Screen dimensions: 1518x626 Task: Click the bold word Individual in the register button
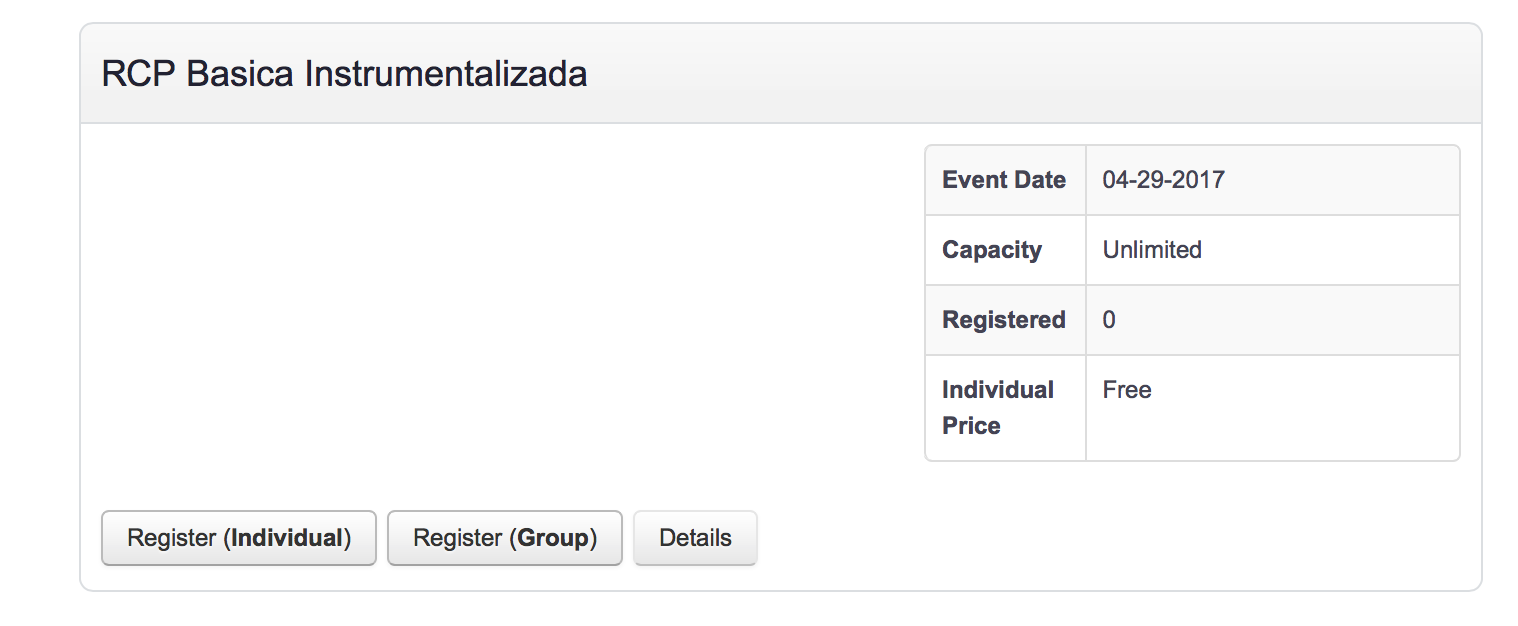click(x=288, y=538)
